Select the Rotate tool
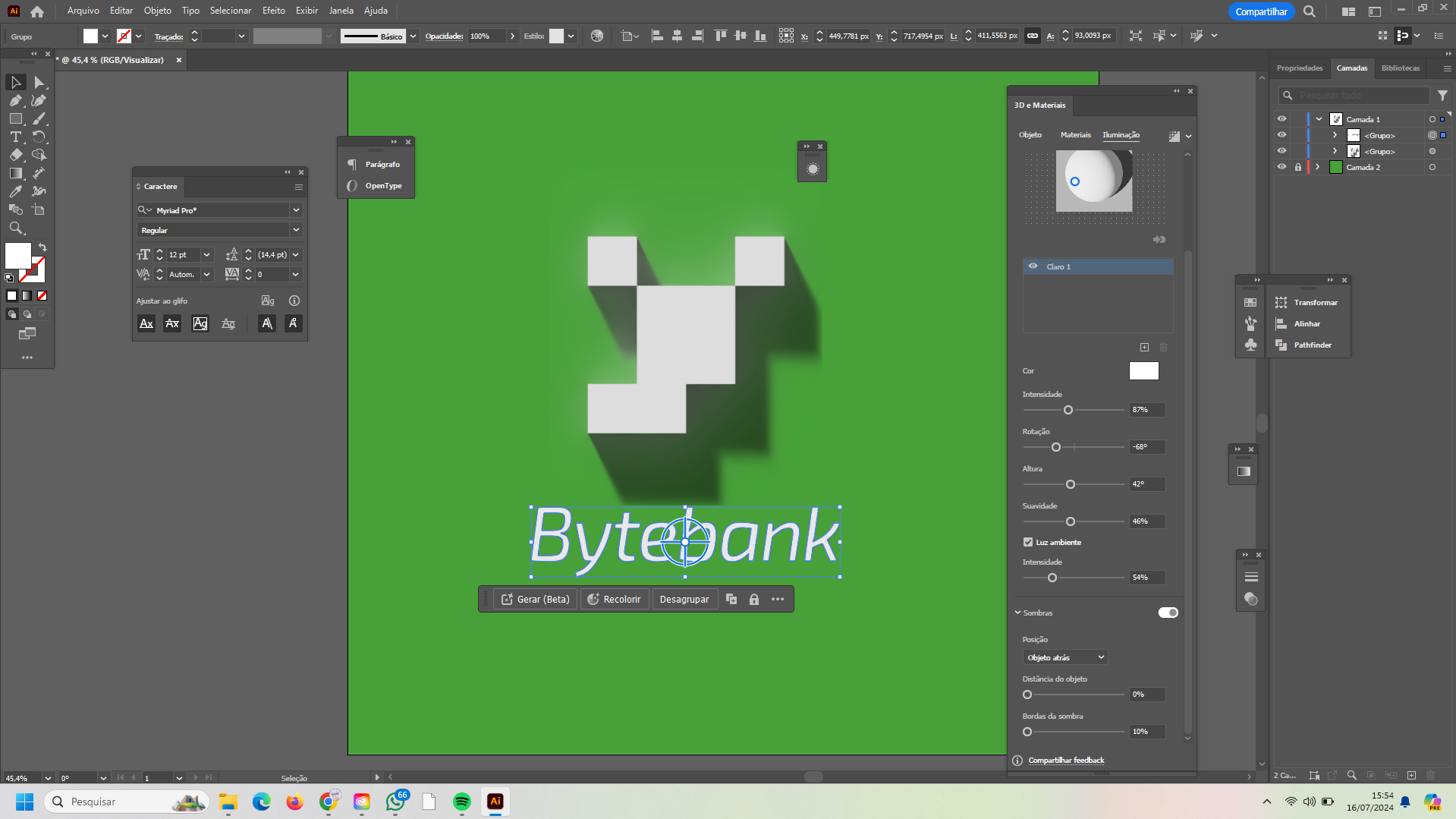 (39, 137)
